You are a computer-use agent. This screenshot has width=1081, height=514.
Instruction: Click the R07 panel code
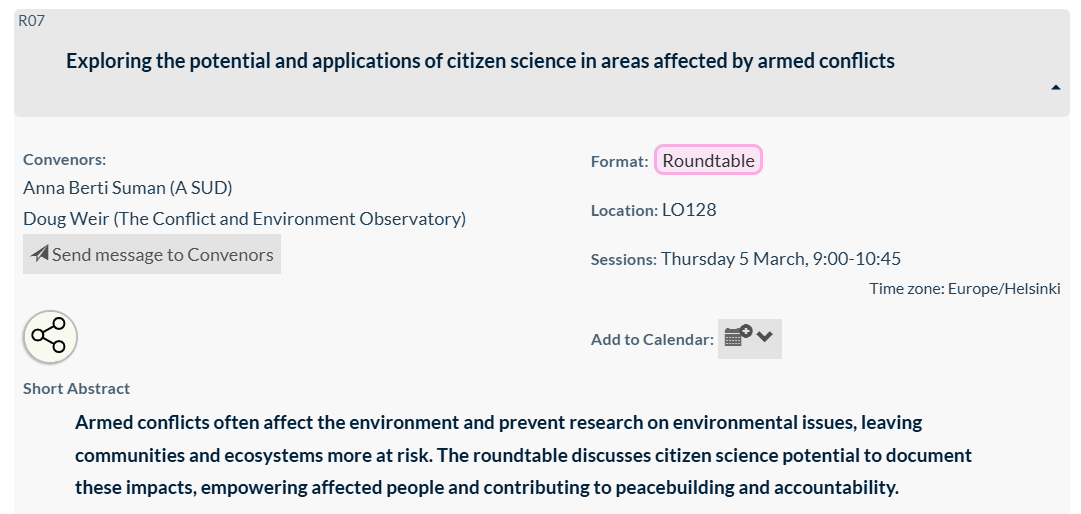click(31, 20)
